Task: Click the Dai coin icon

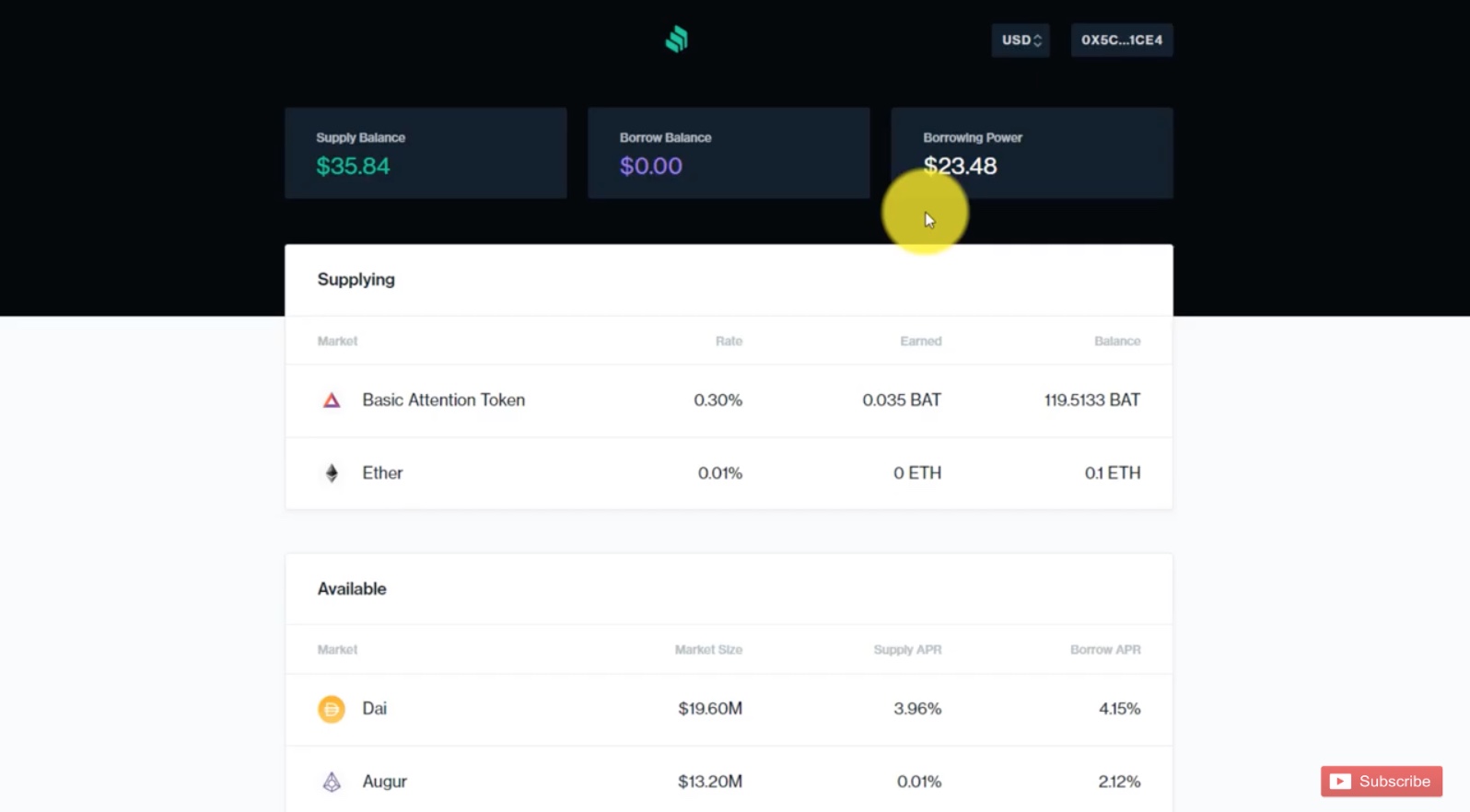Action: (x=332, y=709)
